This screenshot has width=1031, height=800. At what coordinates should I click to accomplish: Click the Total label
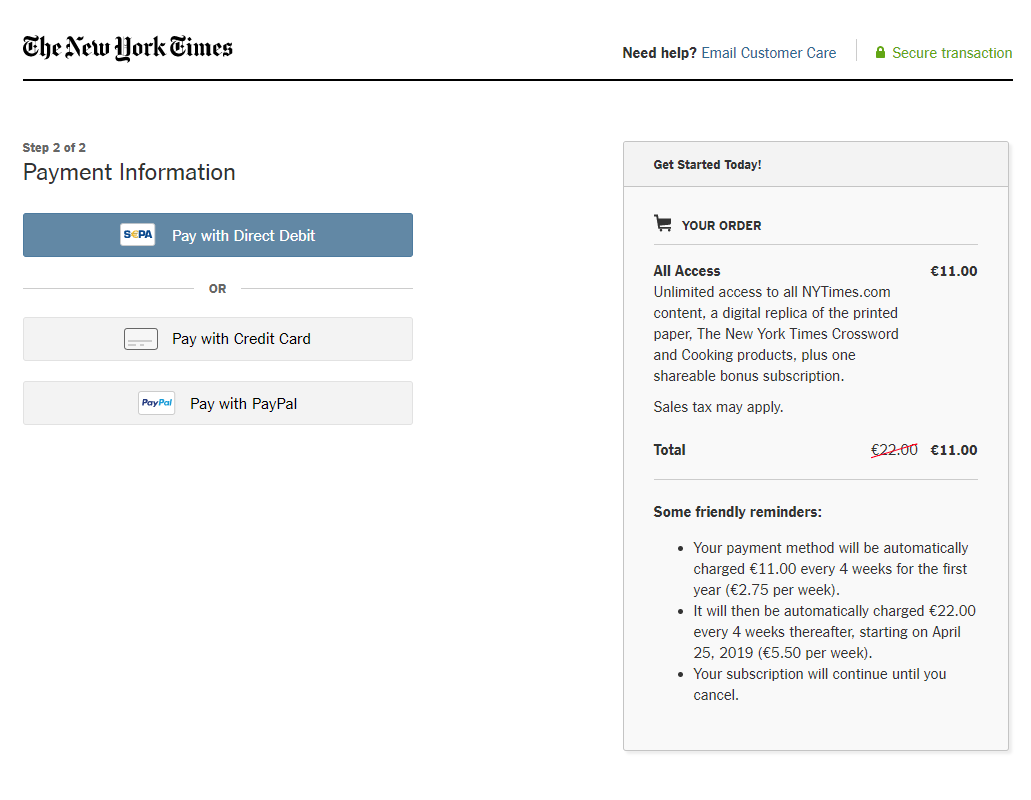(669, 450)
